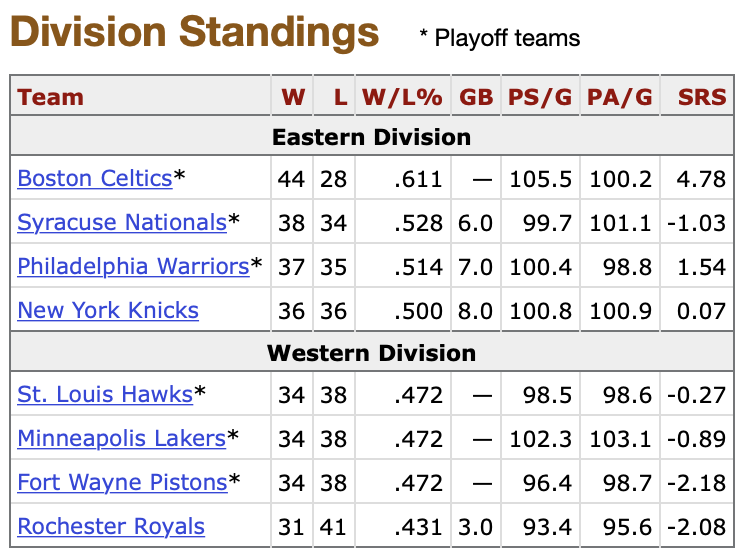Sort standings by the Team column header
Image resolution: width=742 pixels, height=554 pixels.
point(51,97)
